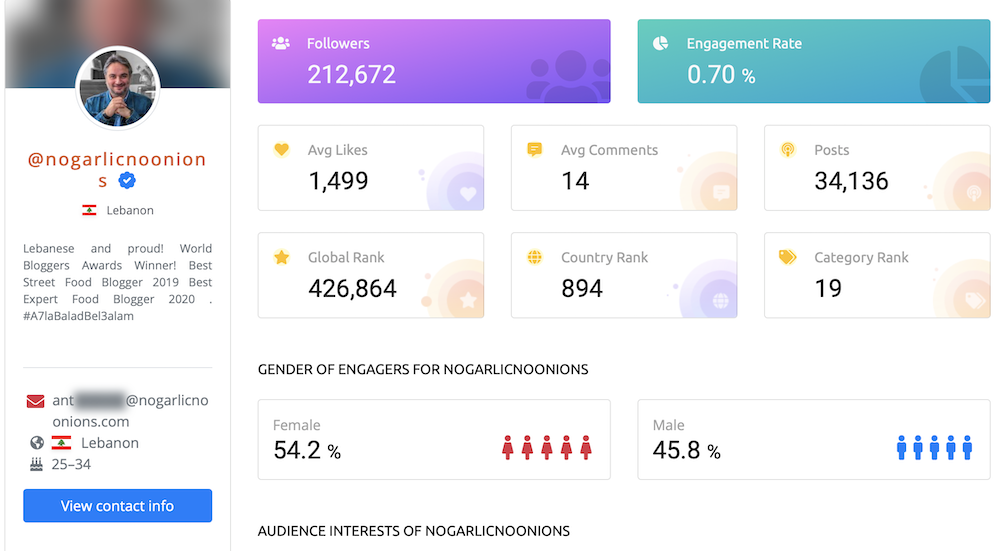Click the Category Rank tag icon
1000x551 pixels.
click(788, 257)
